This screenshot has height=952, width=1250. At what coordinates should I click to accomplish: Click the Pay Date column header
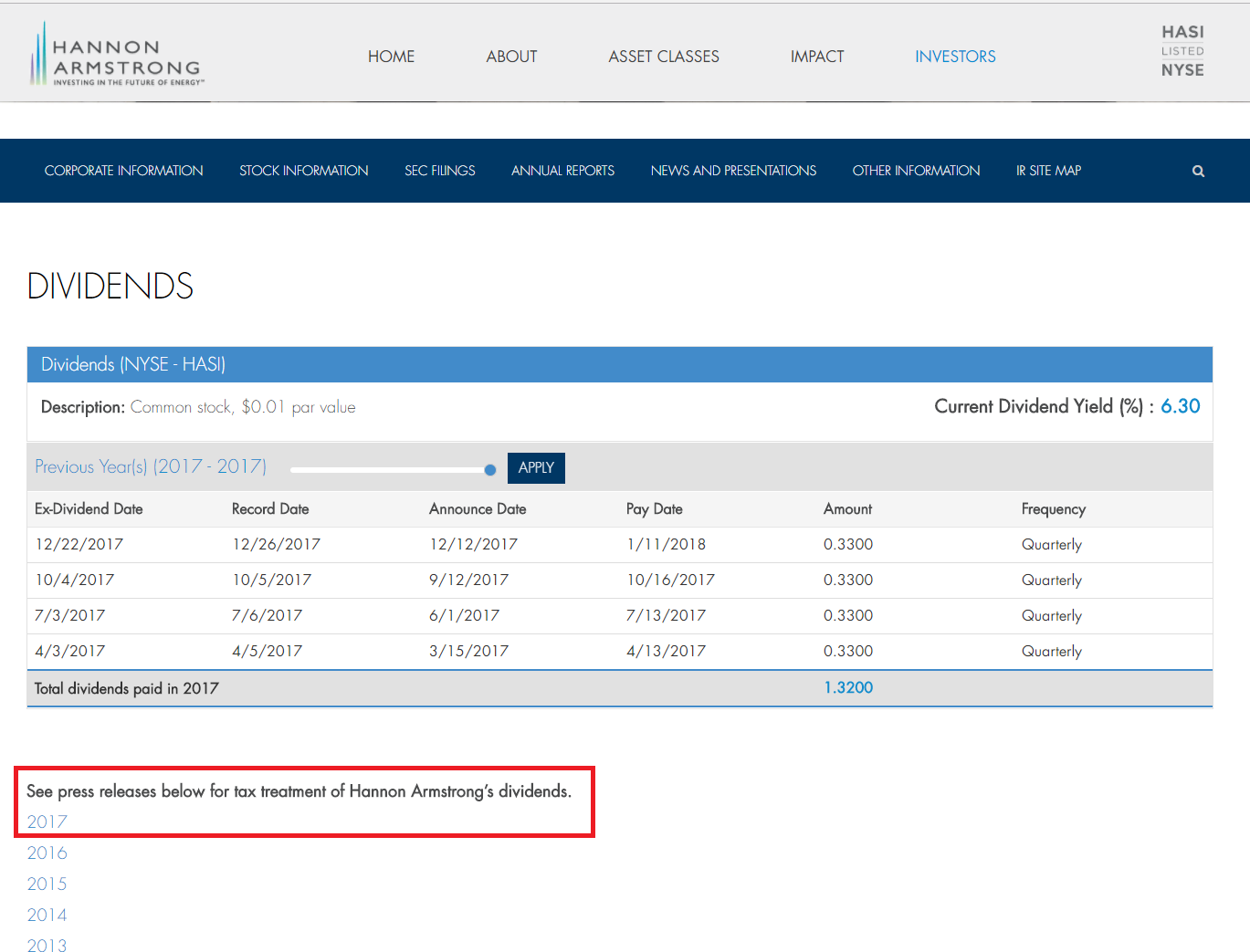point(655,509)
